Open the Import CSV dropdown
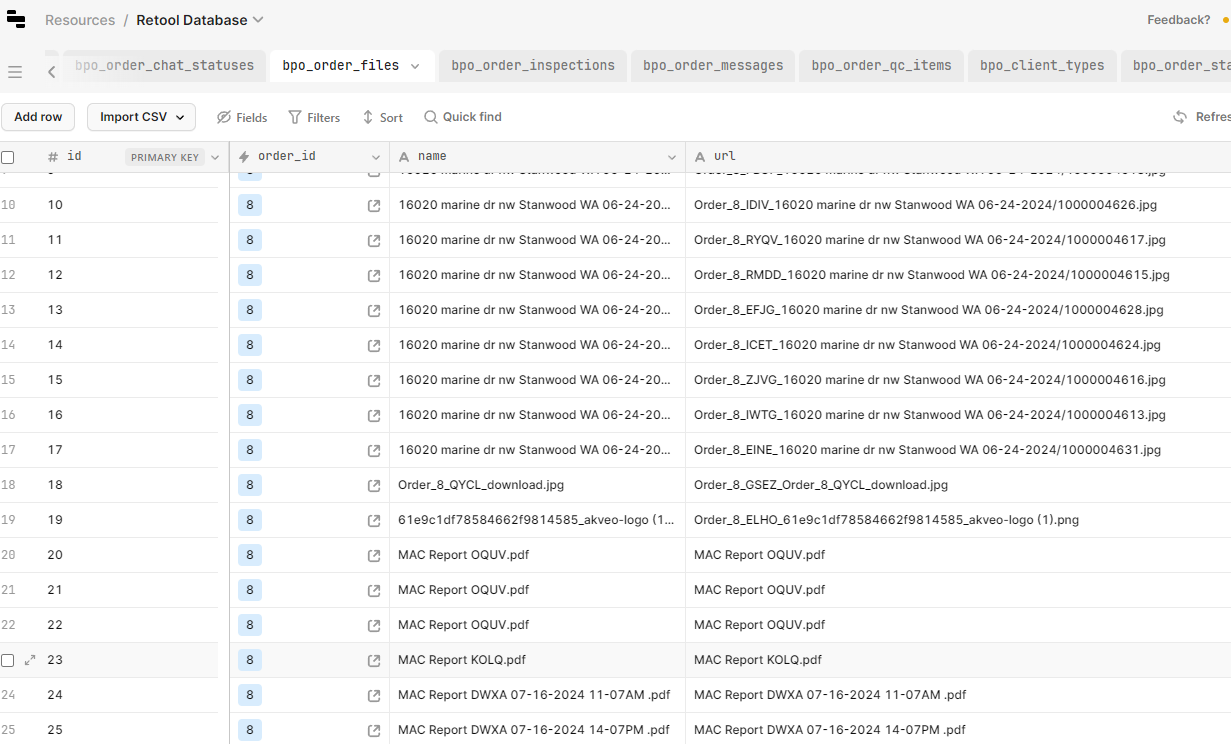 coord(141,117)
